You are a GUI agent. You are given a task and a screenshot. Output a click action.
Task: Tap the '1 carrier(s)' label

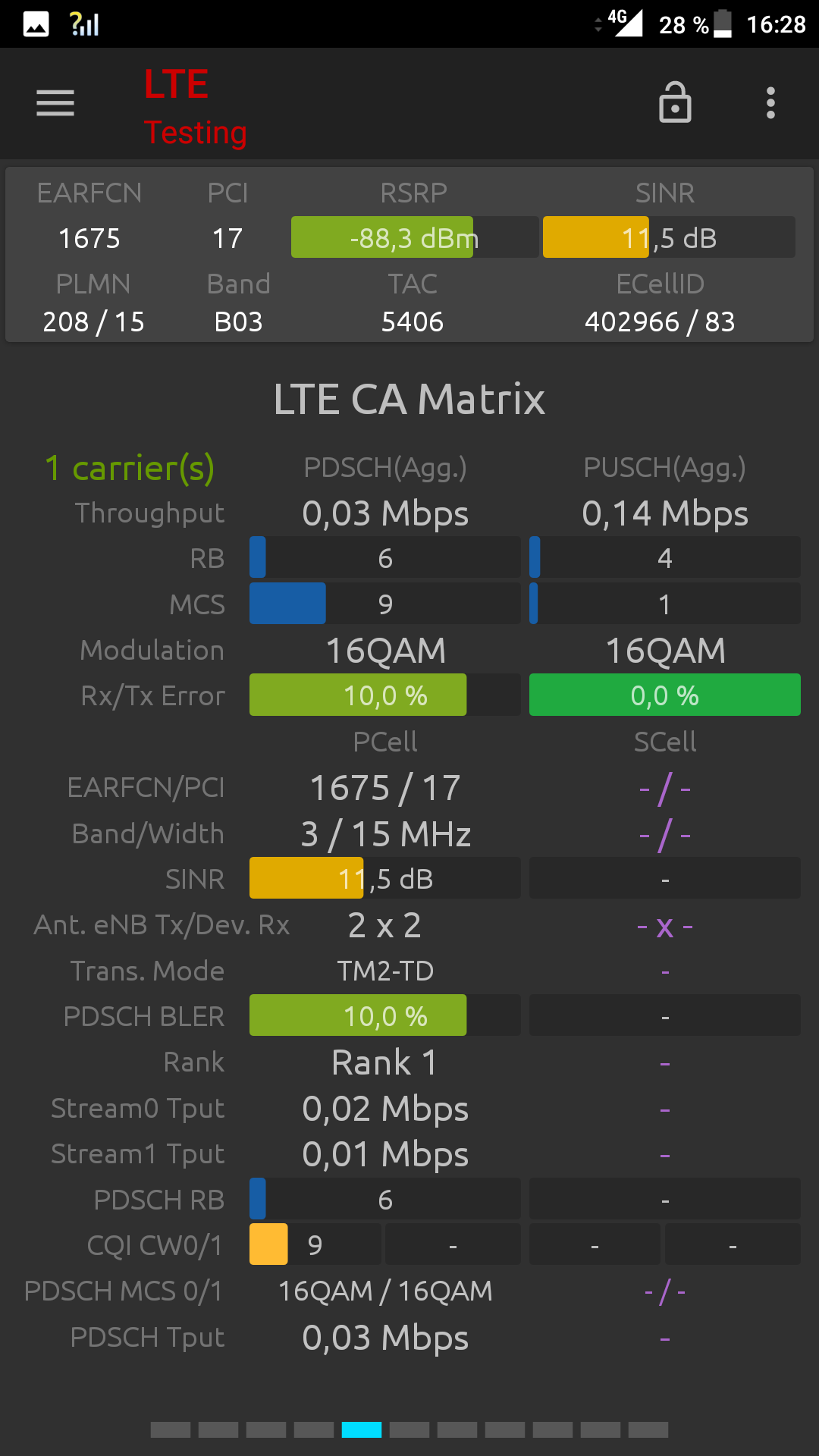[130, 468]
